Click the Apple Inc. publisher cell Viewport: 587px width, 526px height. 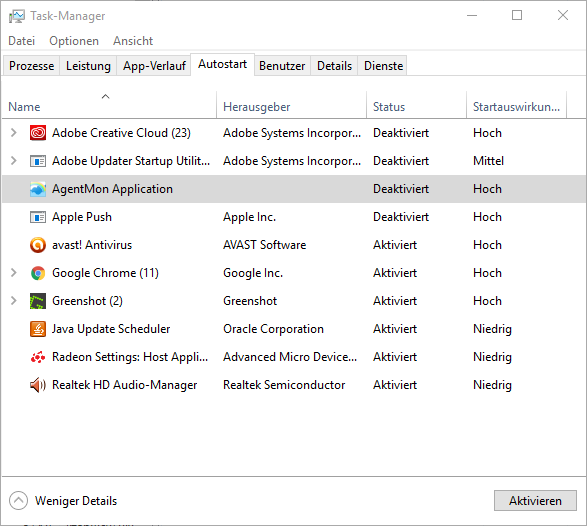[249, 217]
